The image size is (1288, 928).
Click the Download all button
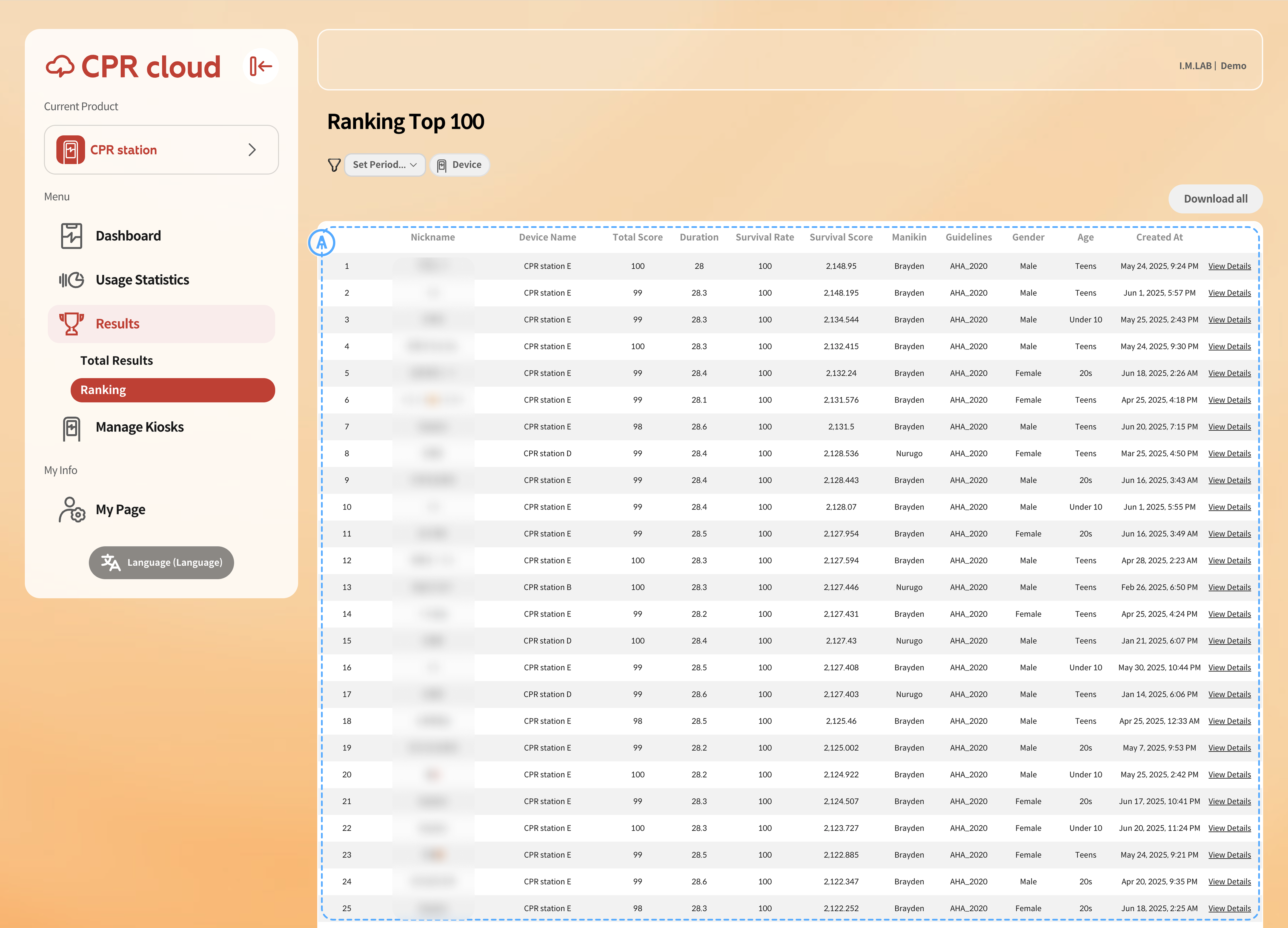click(1215, 199)
